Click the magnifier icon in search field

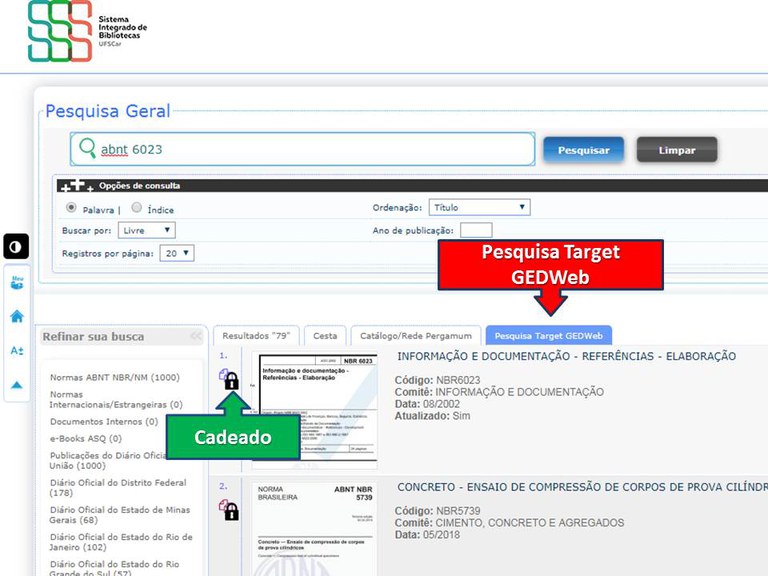coord(88,148)
